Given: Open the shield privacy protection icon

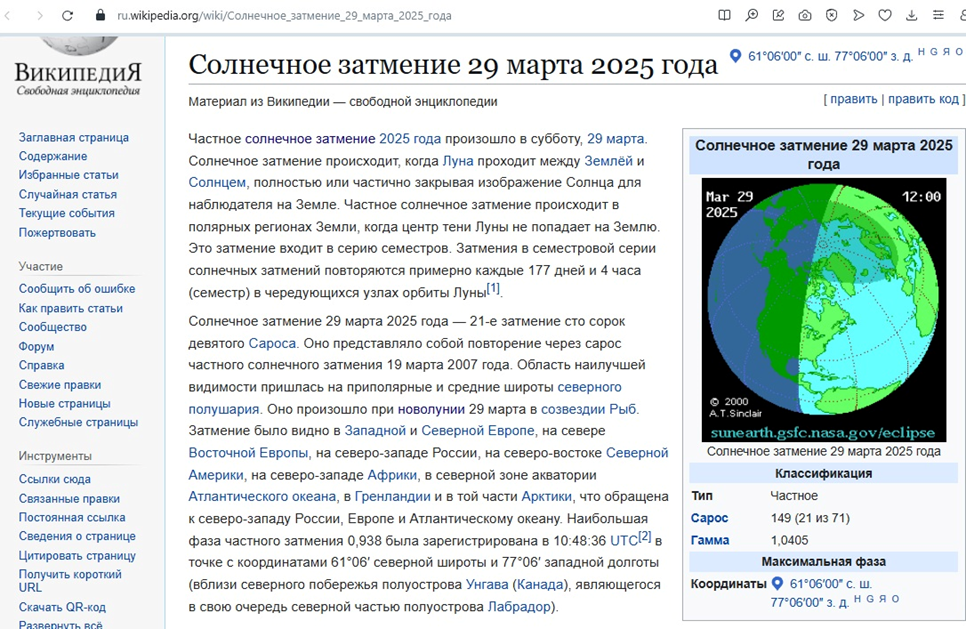Looking at the screenshot, I should tap(832, 15).
